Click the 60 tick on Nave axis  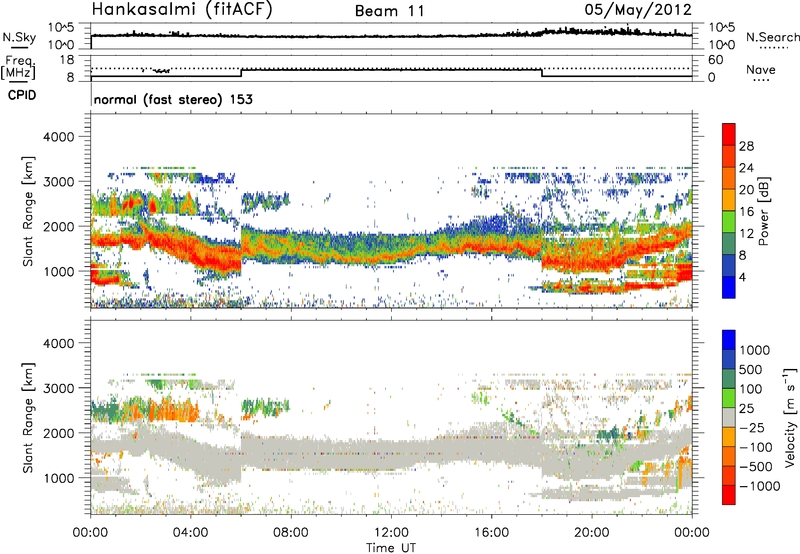pos(715,60)
